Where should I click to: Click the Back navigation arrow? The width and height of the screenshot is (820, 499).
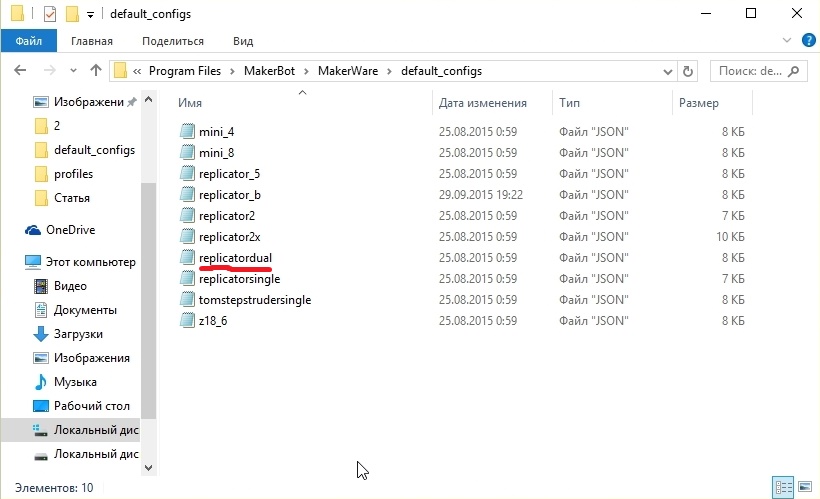20,70
